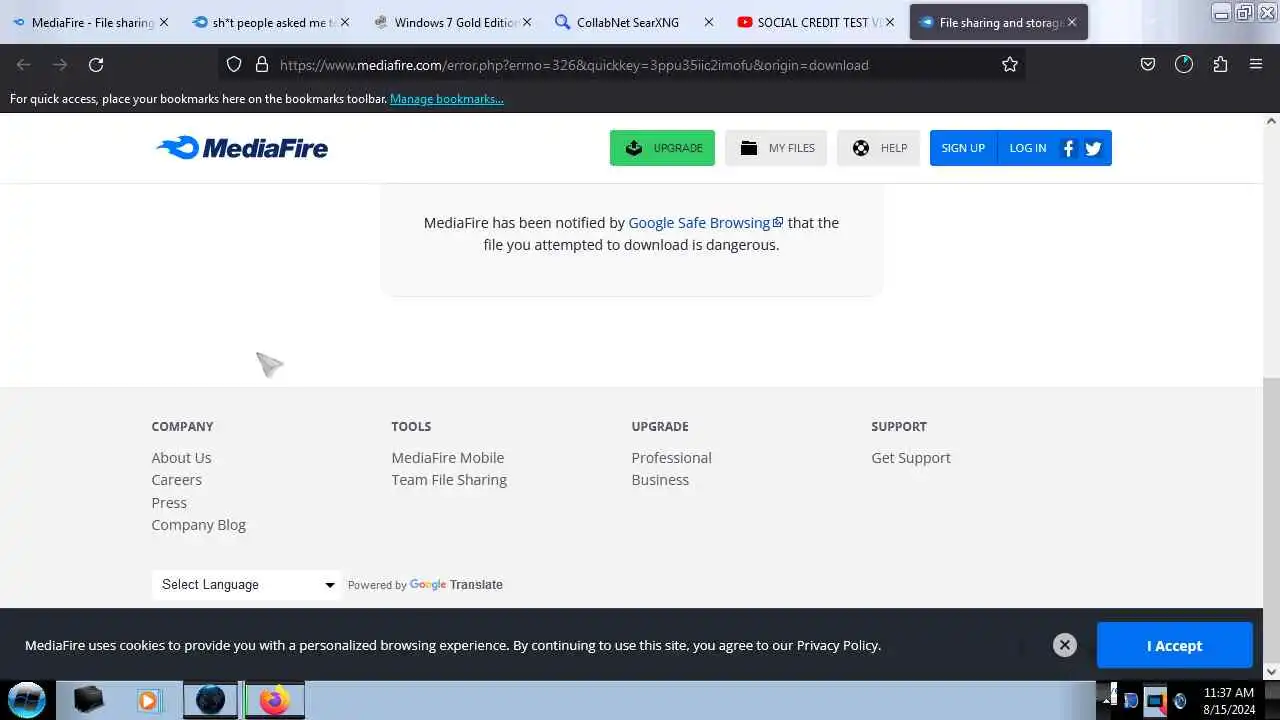Open the Windows Start button
The image size is (1280, 720).
[26, 700]
